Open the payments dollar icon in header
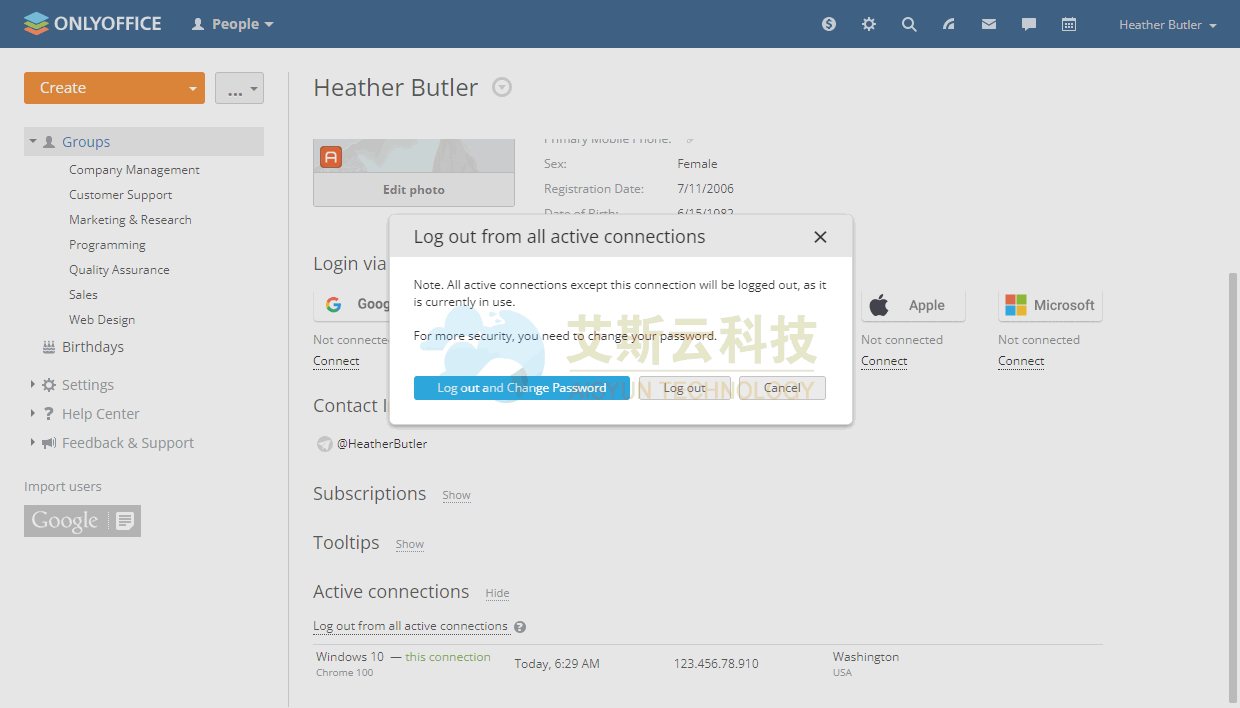 coord(829,24)
